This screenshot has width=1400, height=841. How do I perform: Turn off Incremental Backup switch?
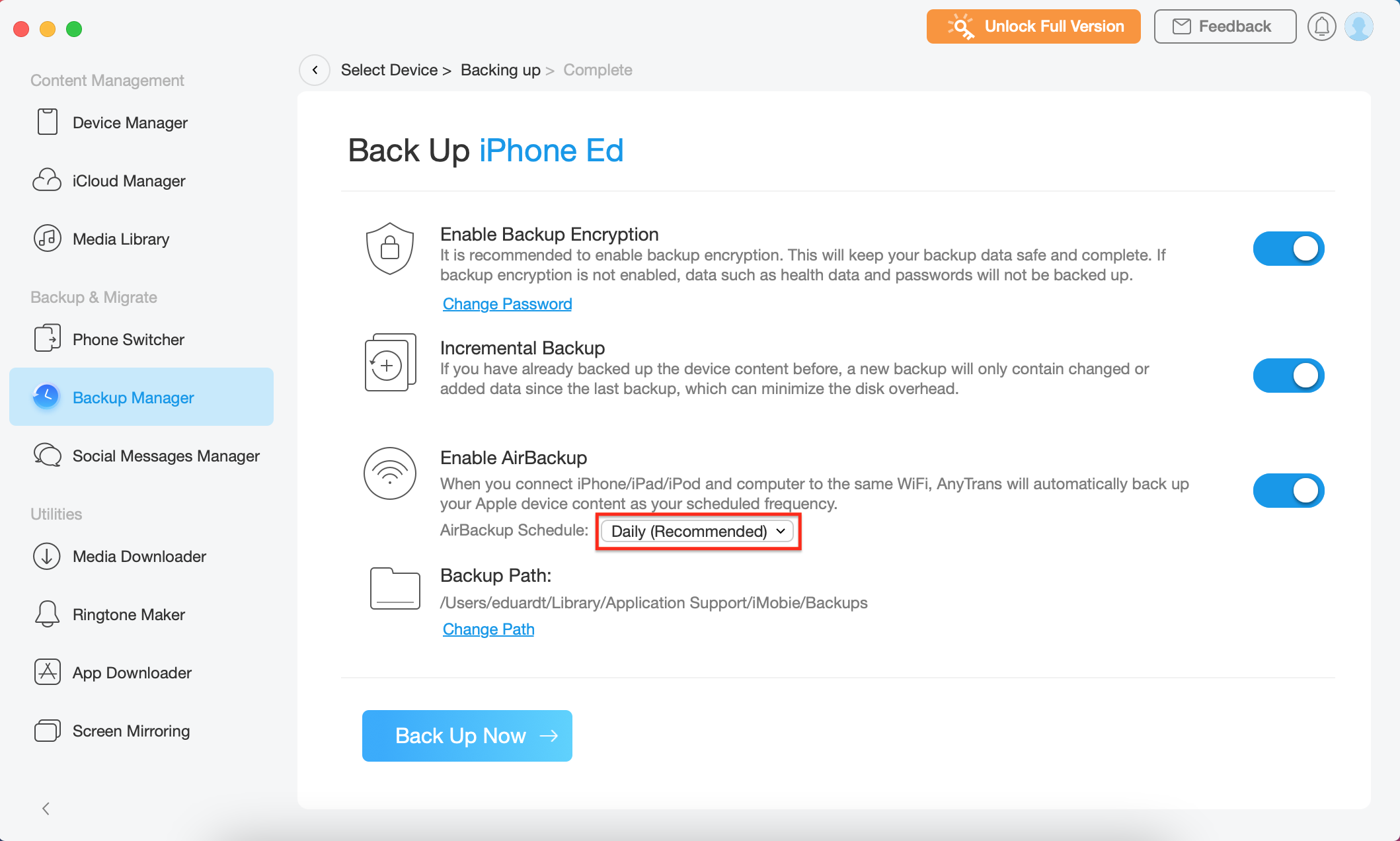[x=1288, y=376]
